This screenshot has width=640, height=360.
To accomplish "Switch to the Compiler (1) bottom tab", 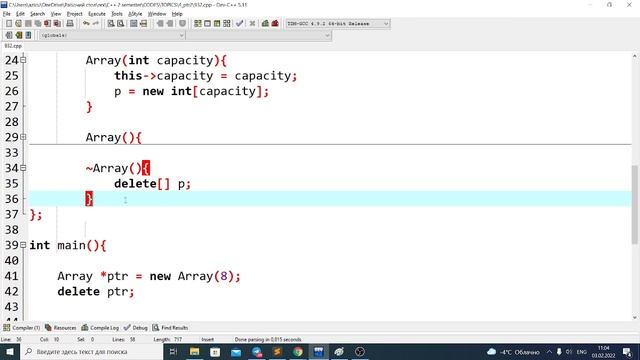I will pyautogui.click(x=22, y=328).
